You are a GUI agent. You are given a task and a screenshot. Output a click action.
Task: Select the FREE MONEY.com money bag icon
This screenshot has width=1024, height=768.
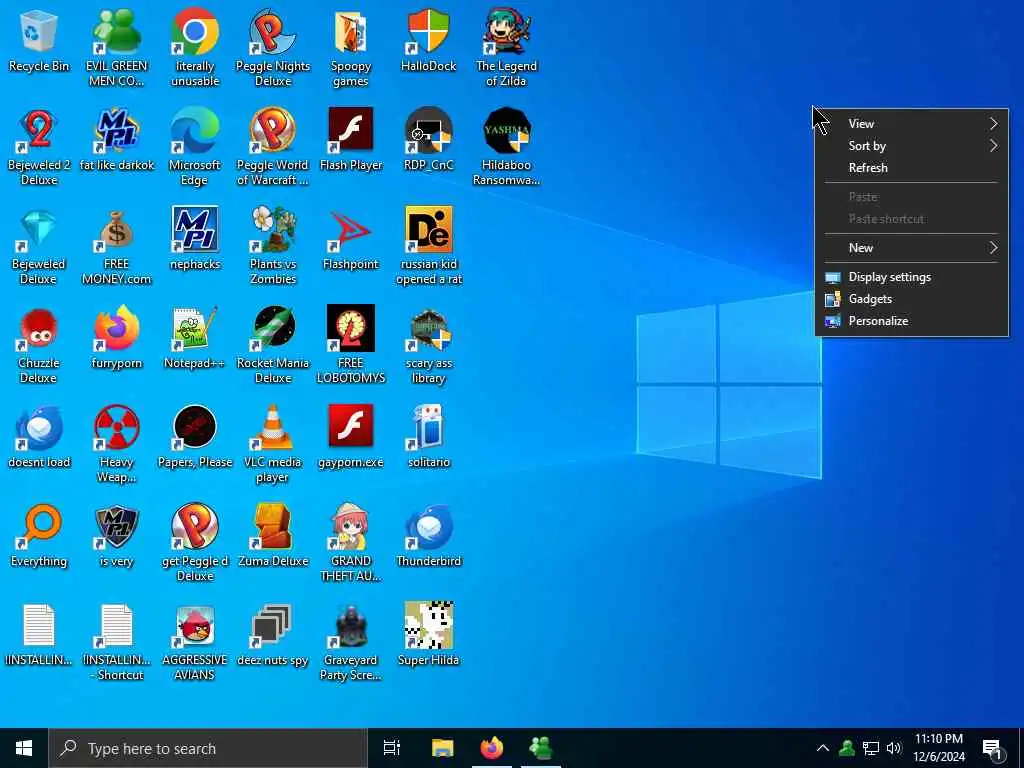[116, 229]
